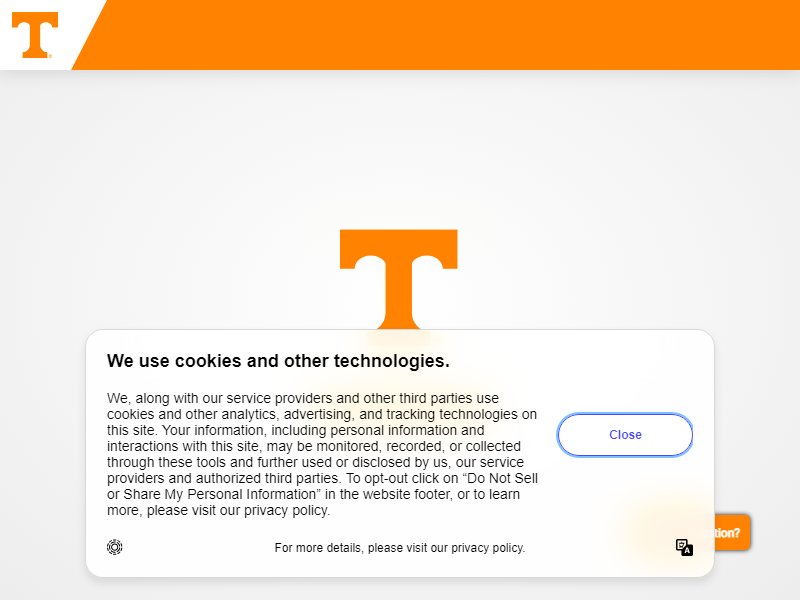This screenshot has width=800, height=600.
Task: Click the blank gray area above the center logo
Action: coord(400,153)
